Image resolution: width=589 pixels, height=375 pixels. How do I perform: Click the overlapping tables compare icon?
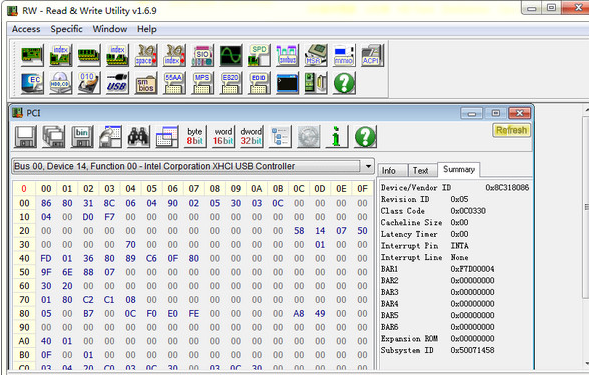pyautogui.click(x=167, y=136)
